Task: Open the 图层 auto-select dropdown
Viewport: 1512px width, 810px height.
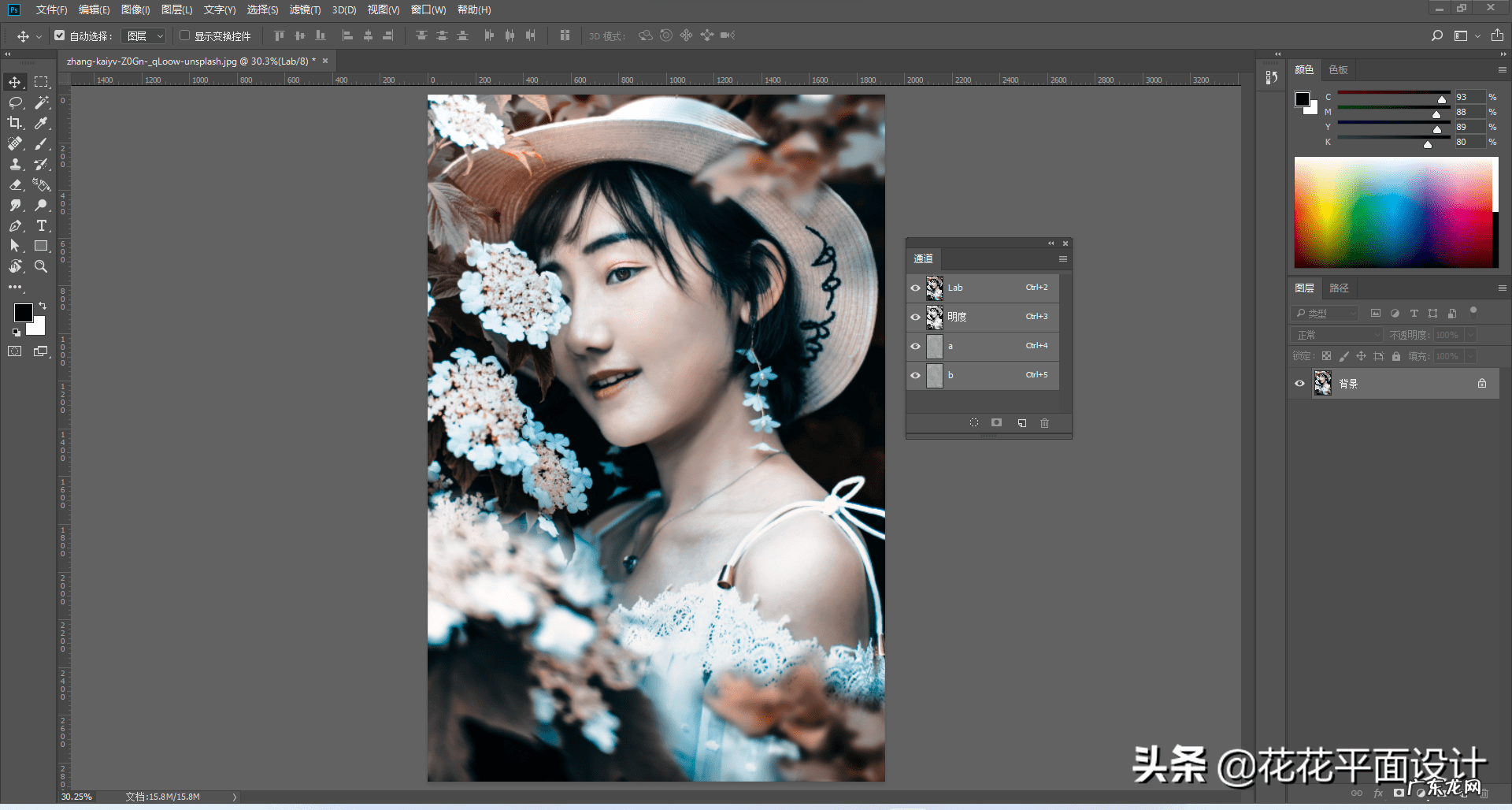Action: click(146, 36)
